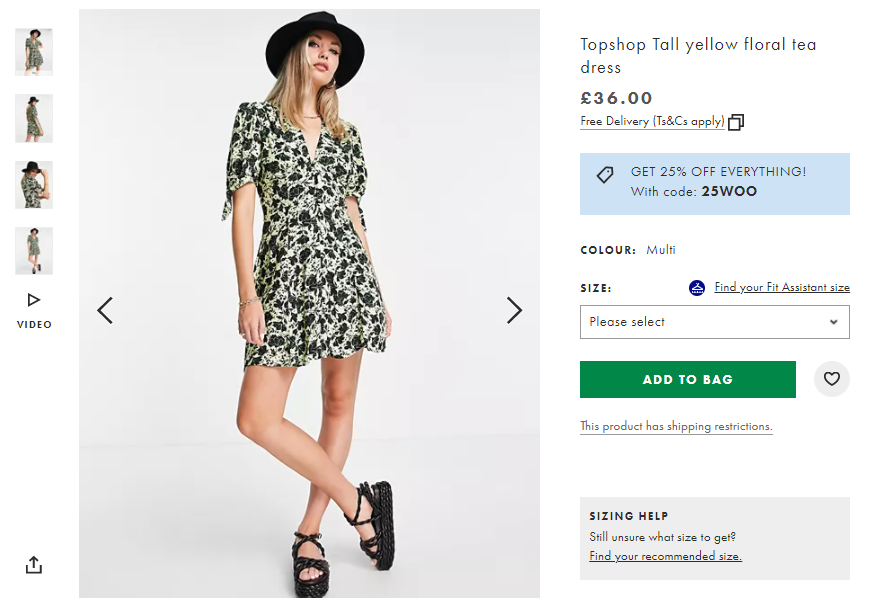Viewport: 886px width, 607px height.
Task: Click the promo tag icon
Action: (604, 175)
